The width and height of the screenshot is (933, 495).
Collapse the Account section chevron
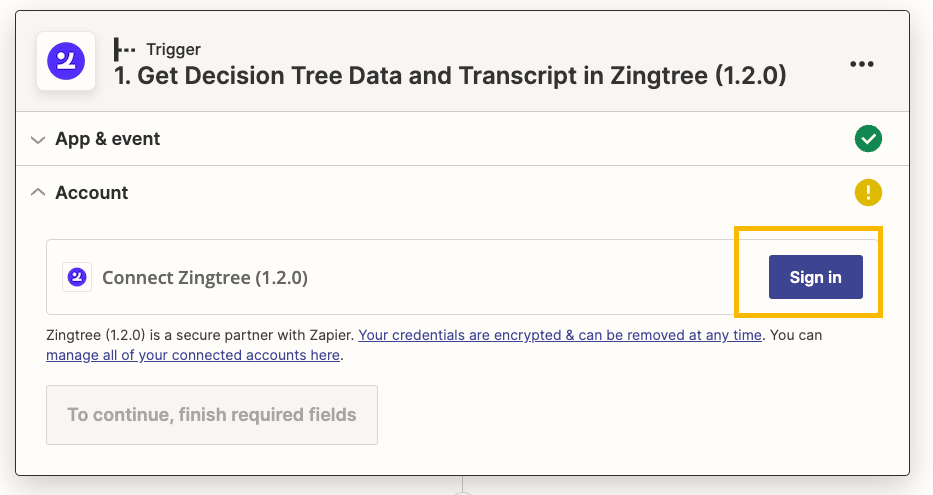pos(38,192)
